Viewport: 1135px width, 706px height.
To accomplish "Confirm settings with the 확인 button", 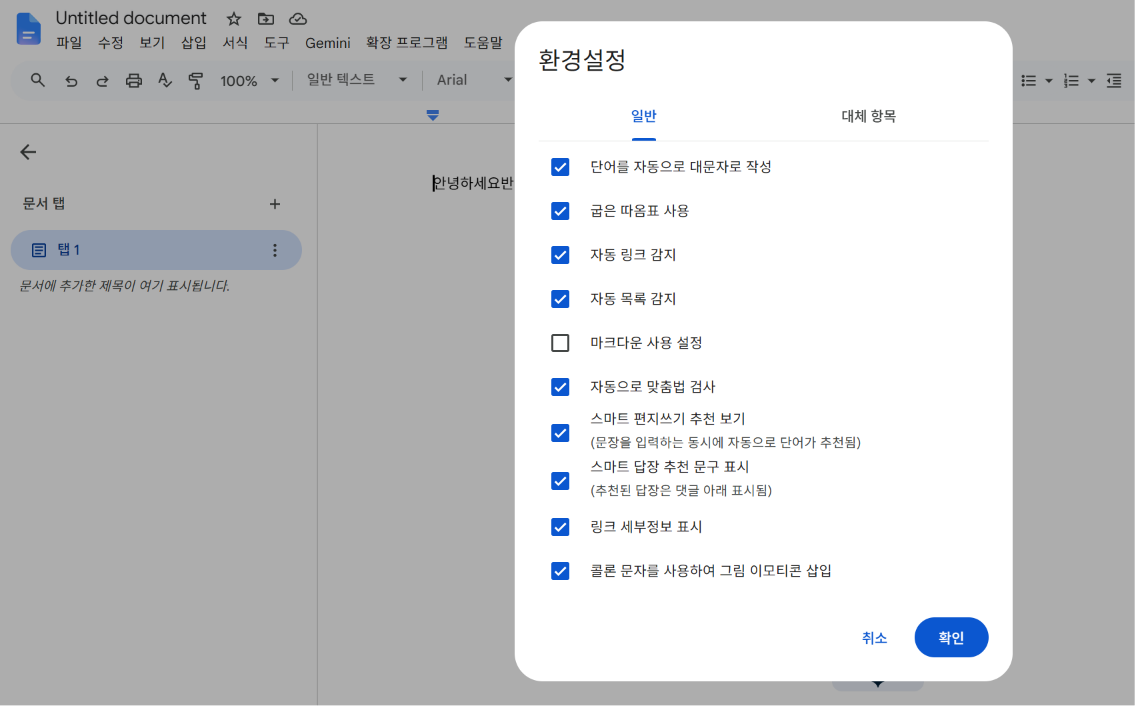I will (951, 637).
